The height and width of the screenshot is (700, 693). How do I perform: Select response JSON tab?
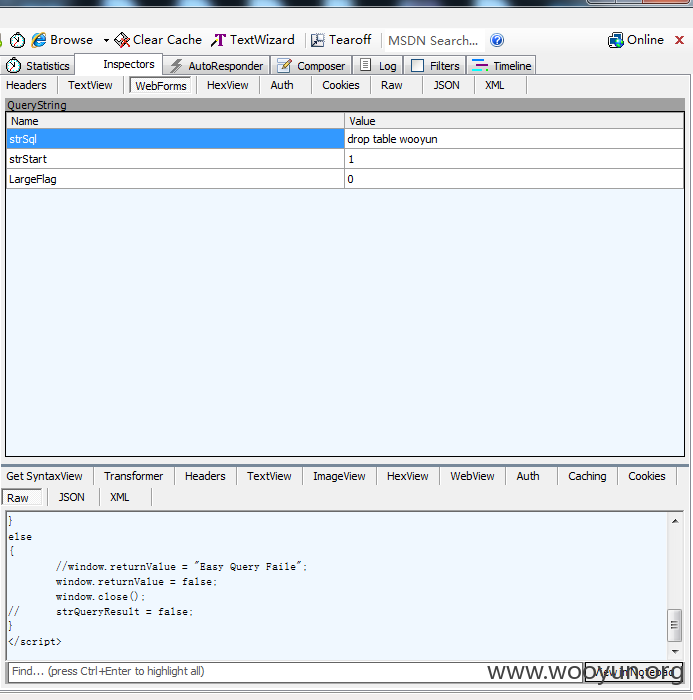click(71, 497)
